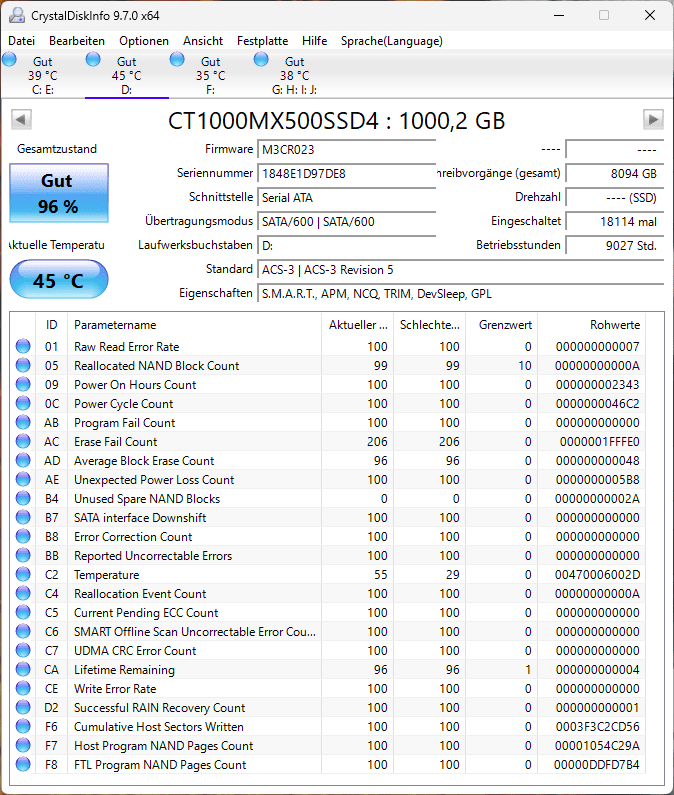This screenshot has width=674, height=795.
Task: Go to previous disk with left arrow
Action: (21, 120)
